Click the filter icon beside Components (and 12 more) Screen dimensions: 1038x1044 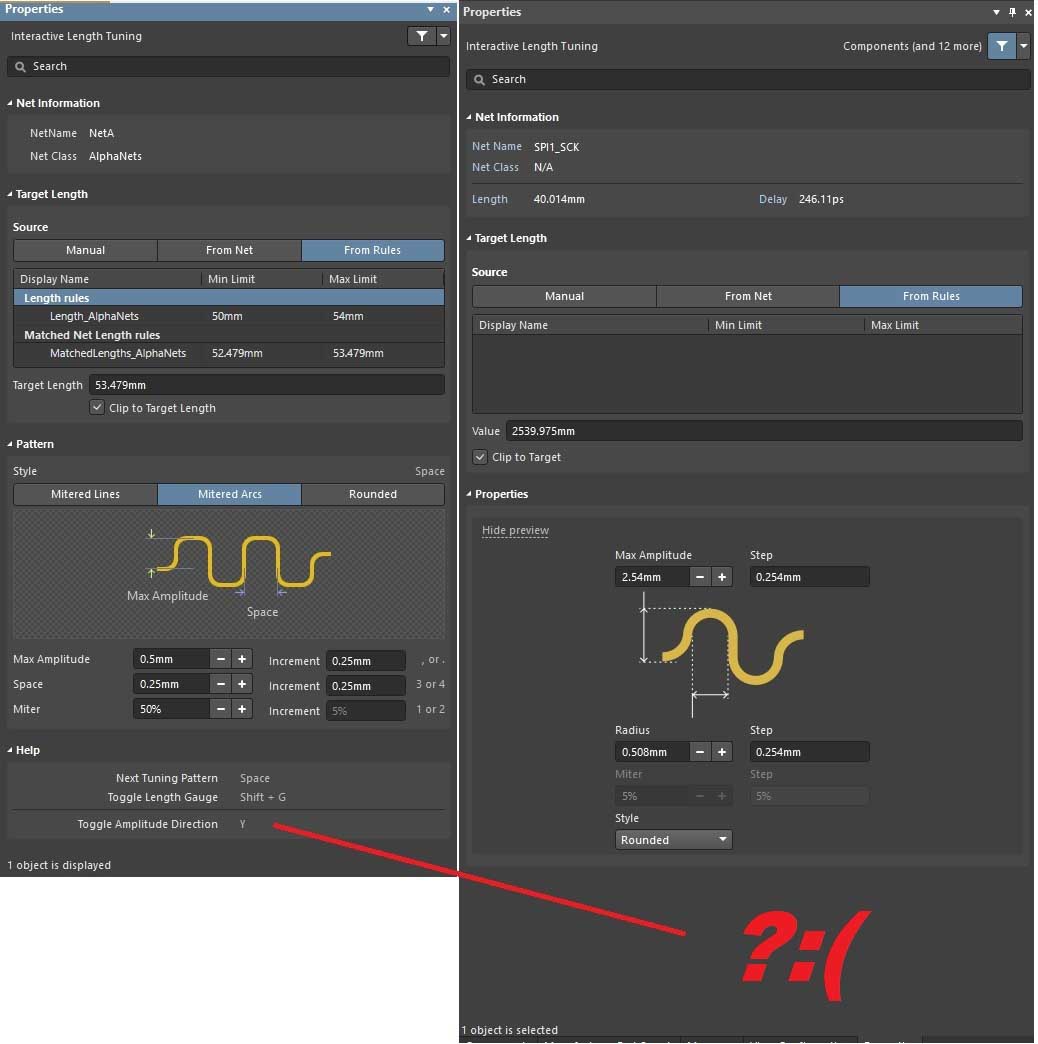coord(1000,46)
